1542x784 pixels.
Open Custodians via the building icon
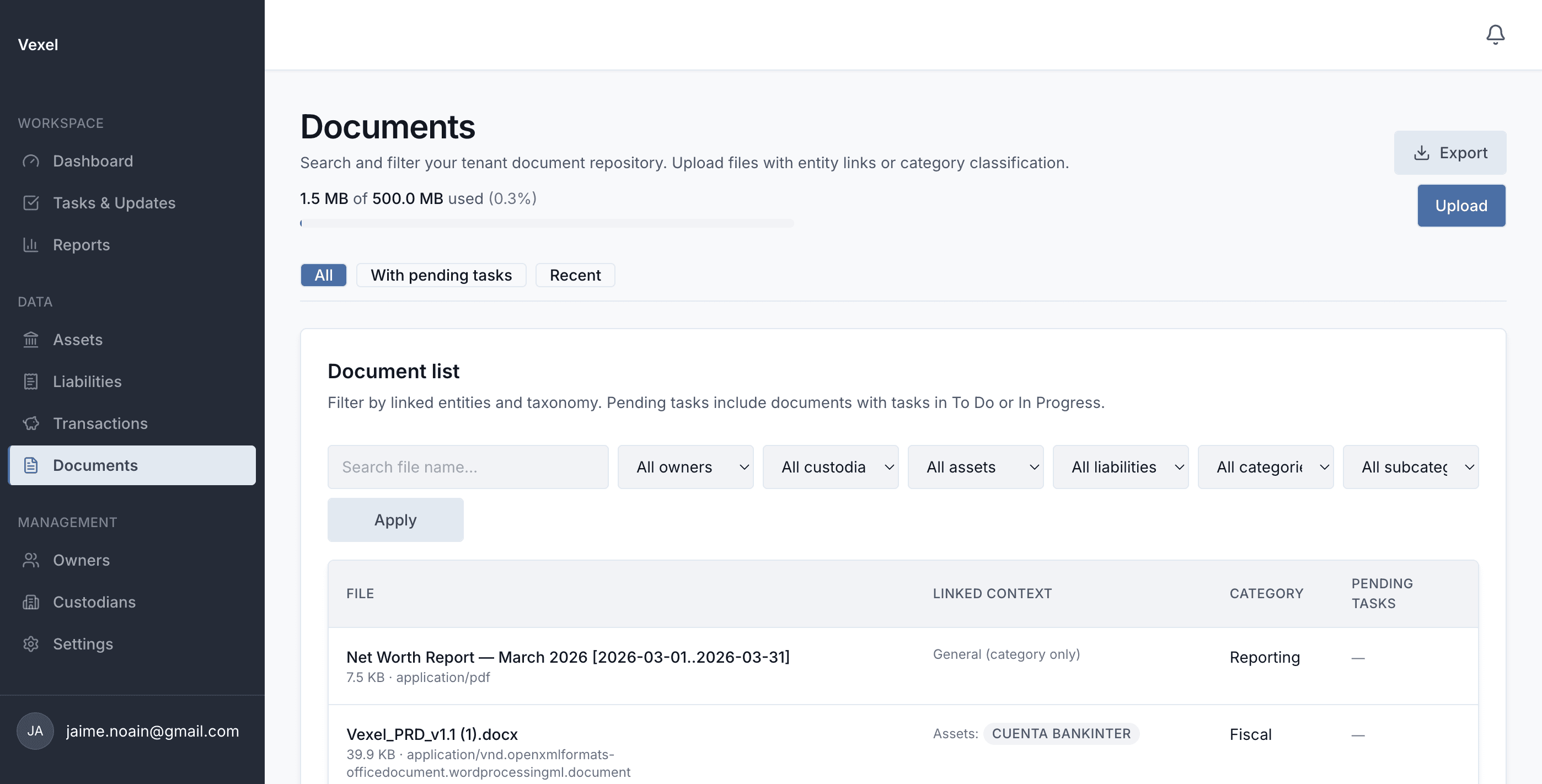tap(31, 602)
